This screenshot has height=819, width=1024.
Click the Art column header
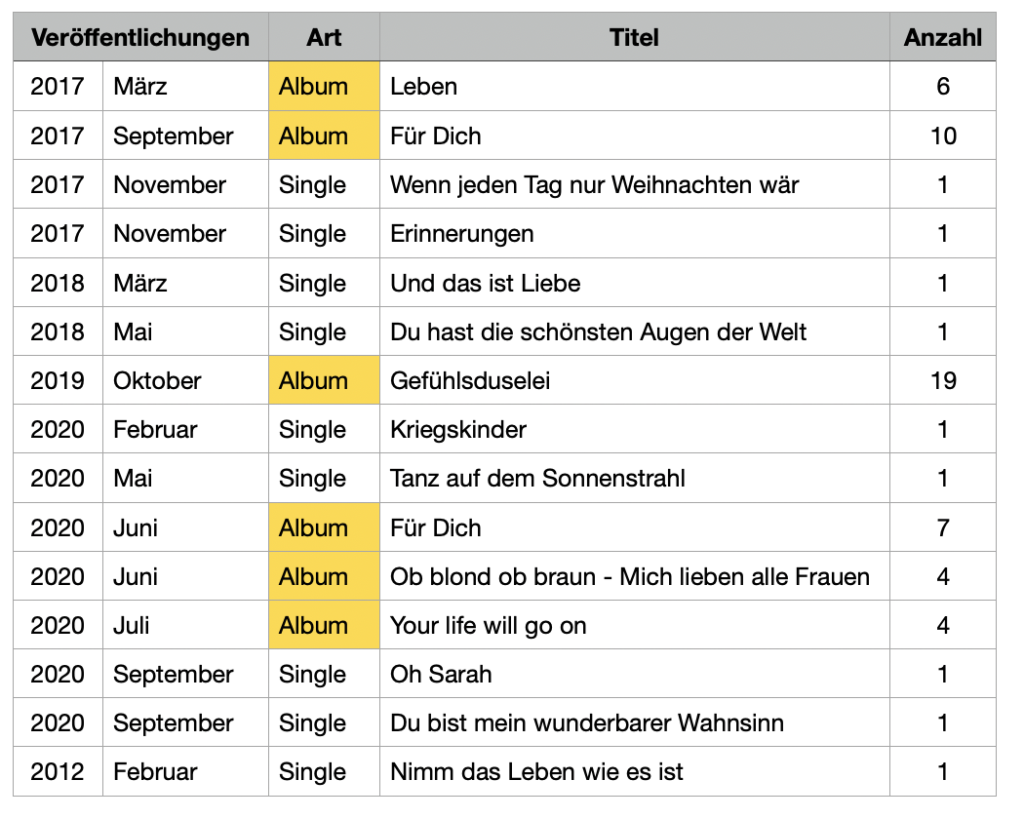[324, 37]
